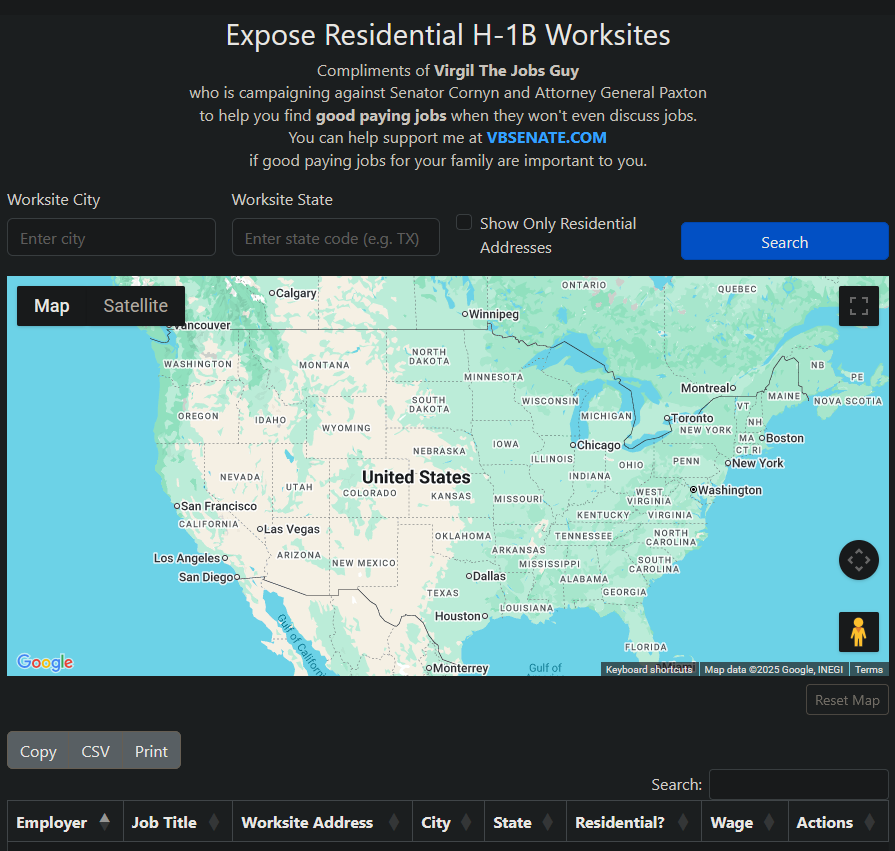The width and height of the screenshot is (895, 851).
Task: Click COLORADO state label on map
Action: tap(370, 493)
